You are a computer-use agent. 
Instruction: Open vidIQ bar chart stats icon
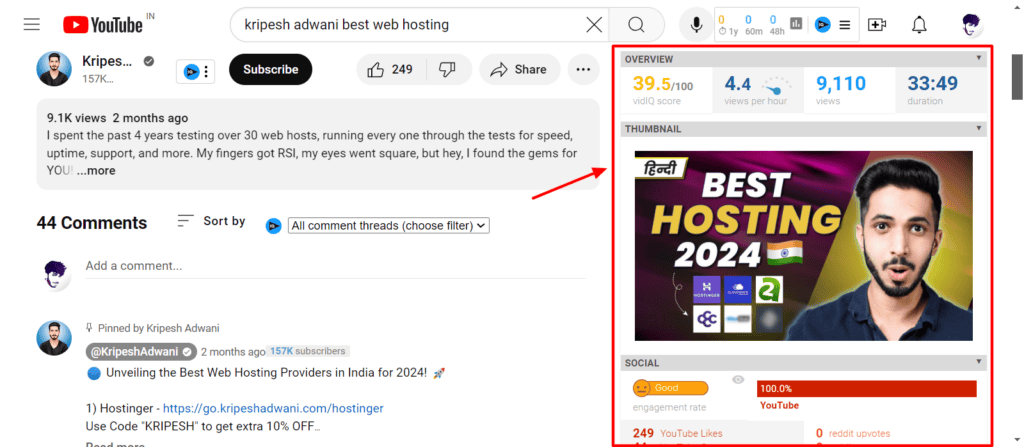(x=796, y=24)
